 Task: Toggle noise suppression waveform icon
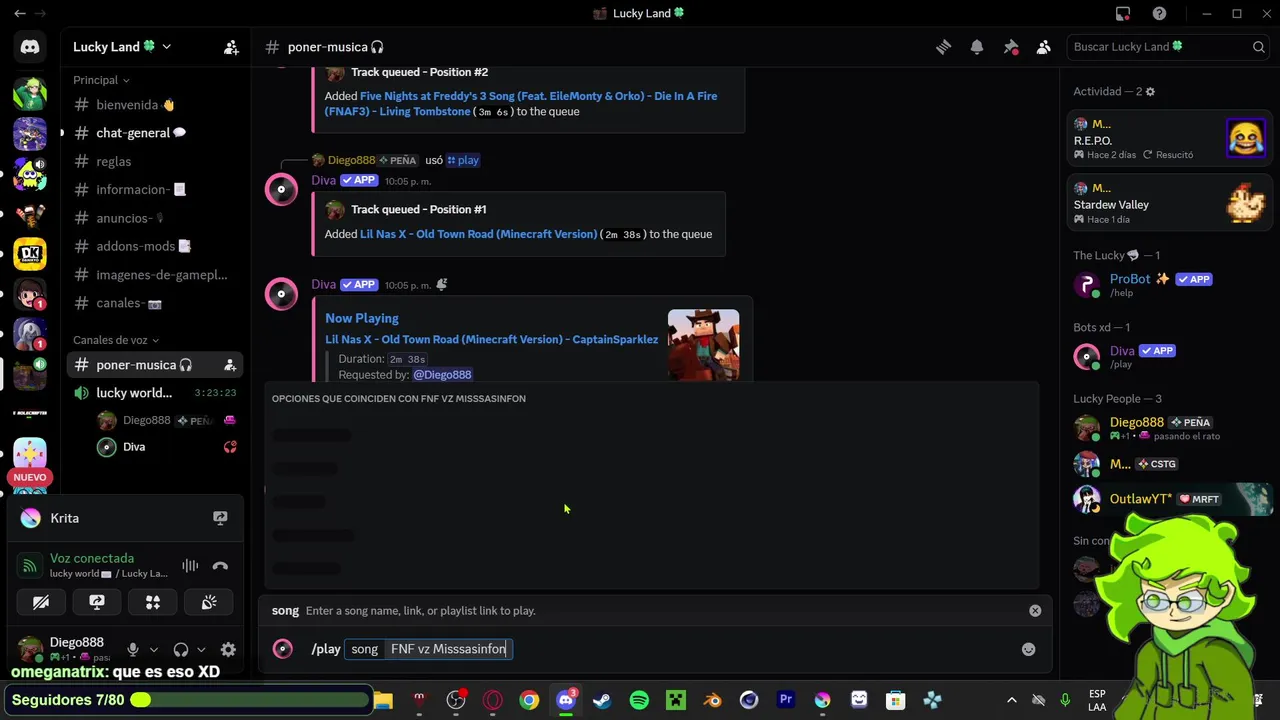(x=190, y=566)
